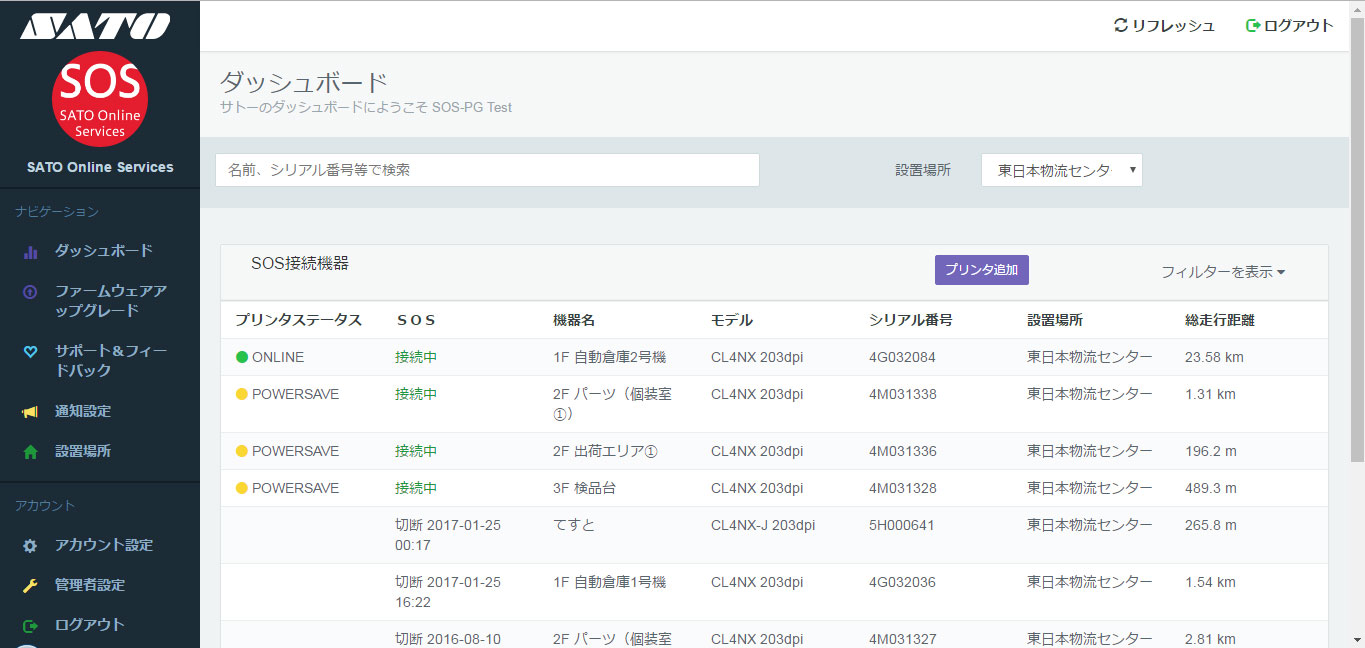
Task: Click the account settings gear icon
Action: click(x=30, y=546)
